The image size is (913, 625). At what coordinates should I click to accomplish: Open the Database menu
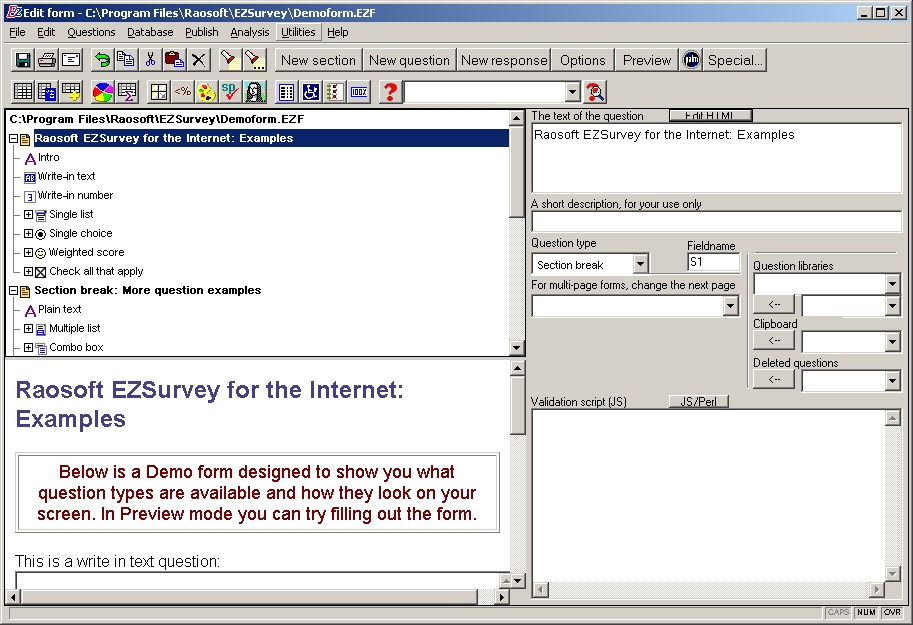click(150, 32)
